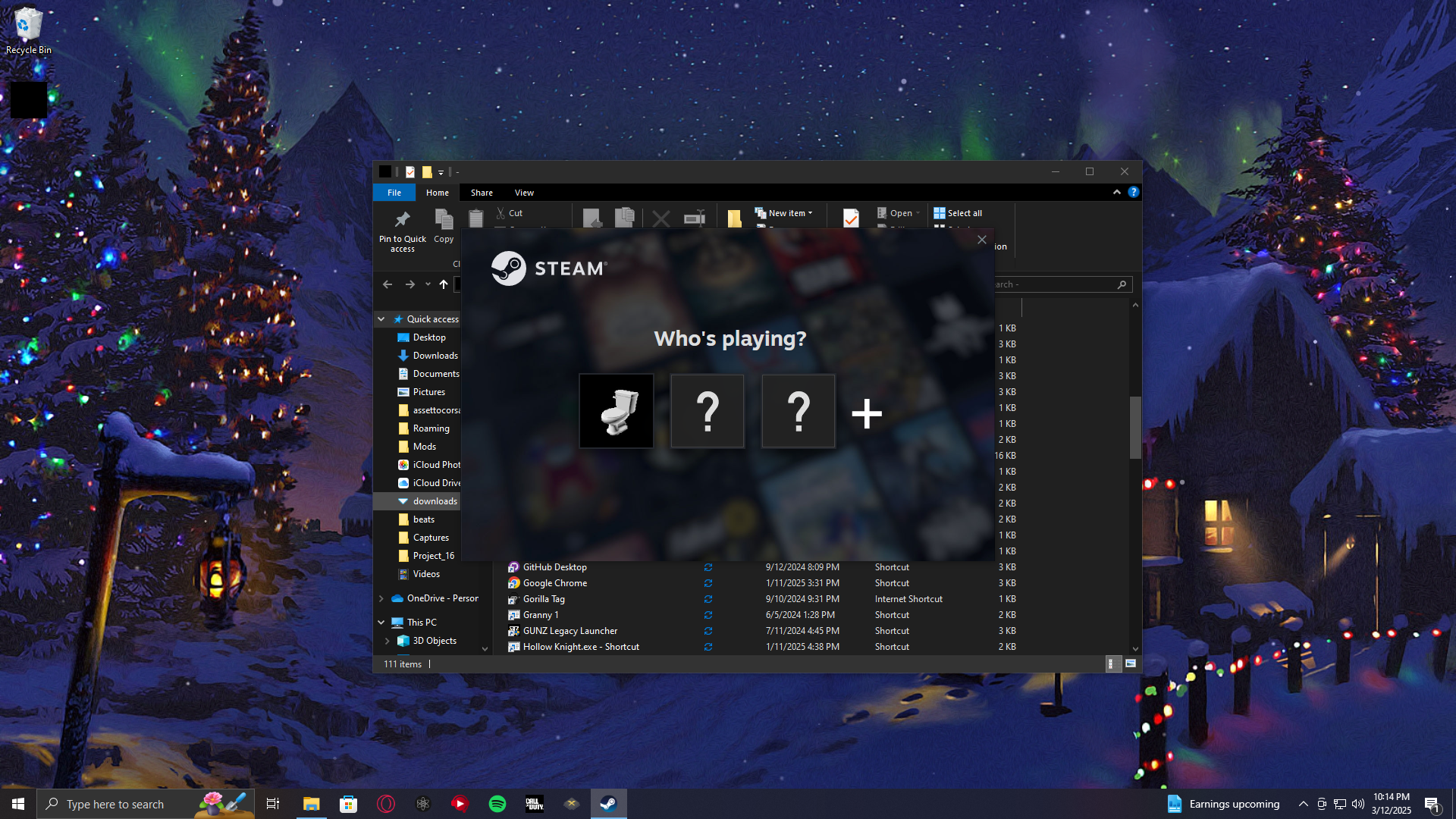Expand the 3D Objects node
Image resolution: width=1456 pixels, height=819 pixels.
click(388, 641)
